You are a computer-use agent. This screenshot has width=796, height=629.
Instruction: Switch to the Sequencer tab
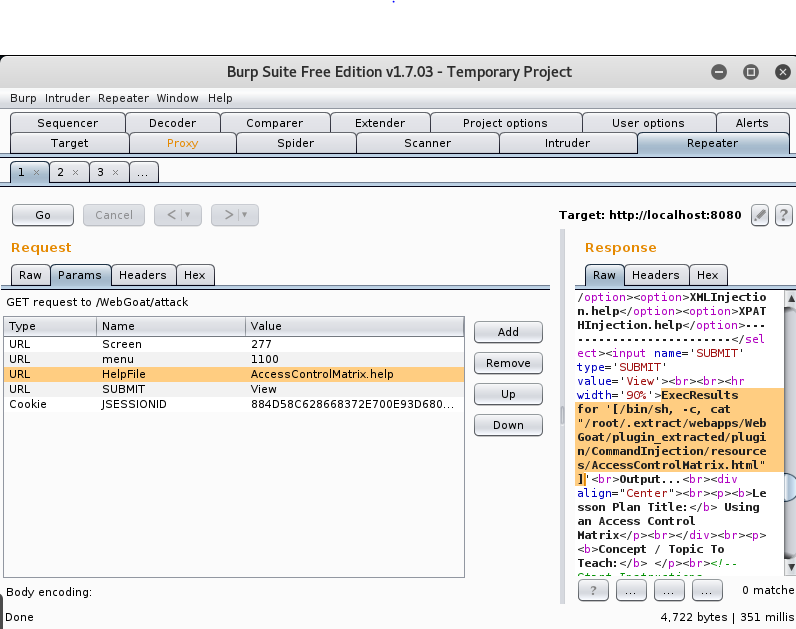tap(68, 123)
